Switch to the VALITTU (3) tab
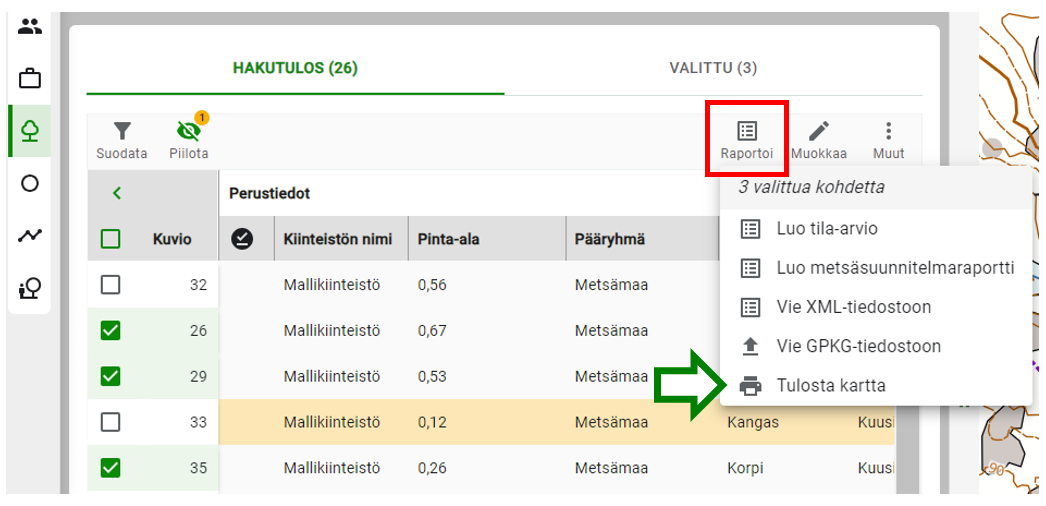 pyautogui.click(x=713, y=69)
